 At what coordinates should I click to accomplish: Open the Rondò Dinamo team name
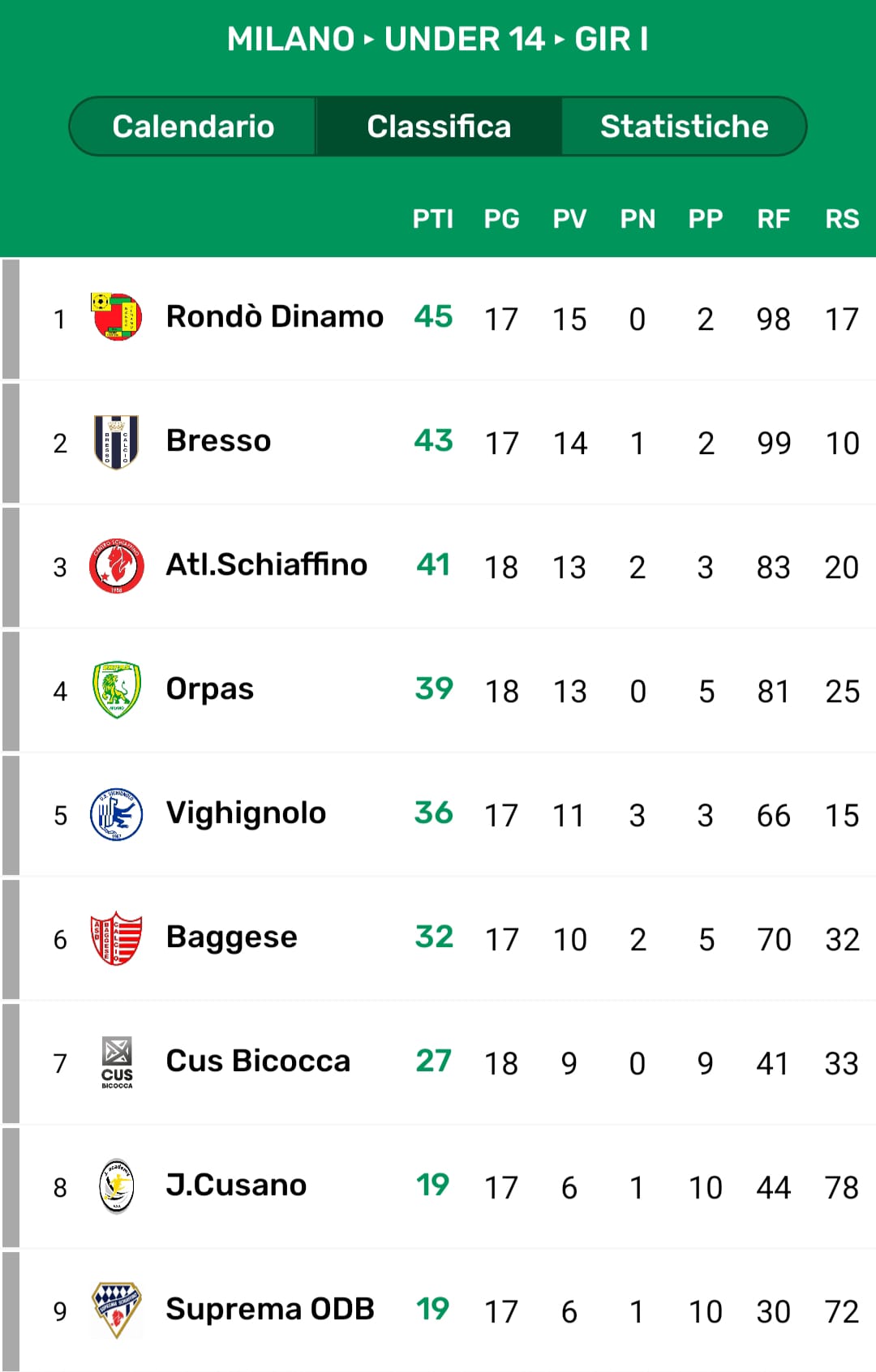point(274,316)
